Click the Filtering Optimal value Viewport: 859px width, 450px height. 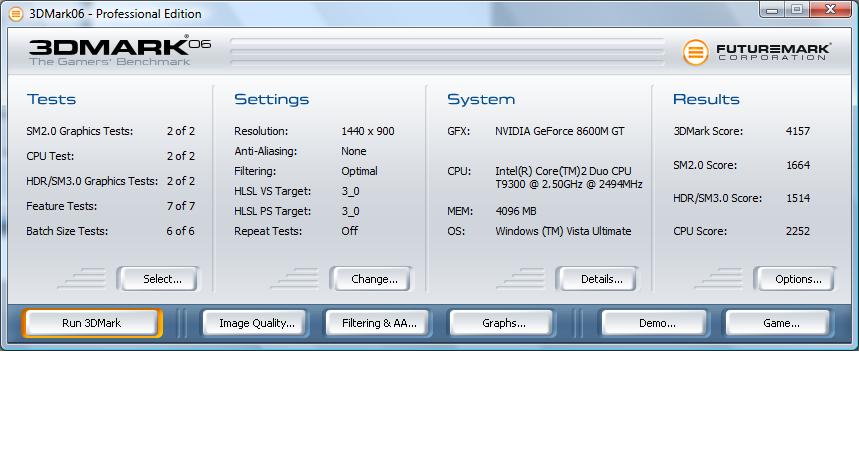pos(359,171)
